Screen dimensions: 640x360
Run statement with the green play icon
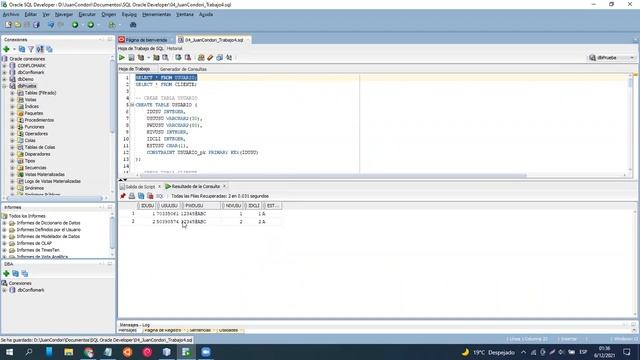[x=122, y=58]
